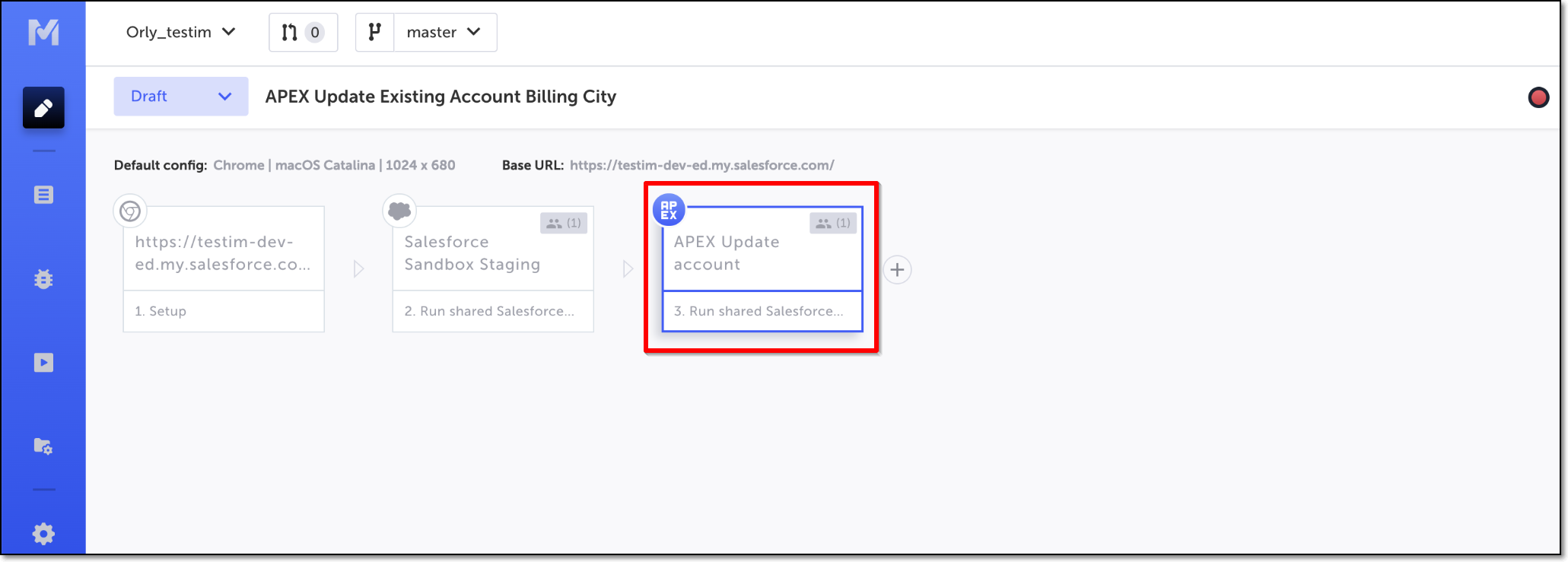
Task: Open the settings gear icon
Action: 43,534
